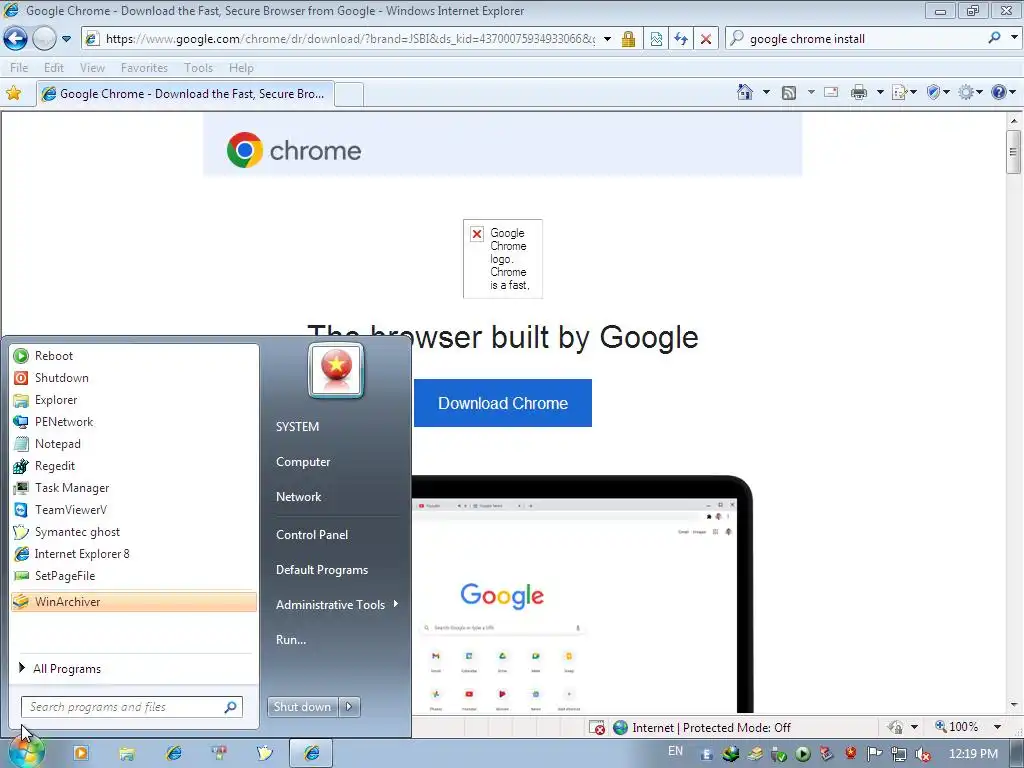
Task: Open the View menu
Action: [92, 68]
